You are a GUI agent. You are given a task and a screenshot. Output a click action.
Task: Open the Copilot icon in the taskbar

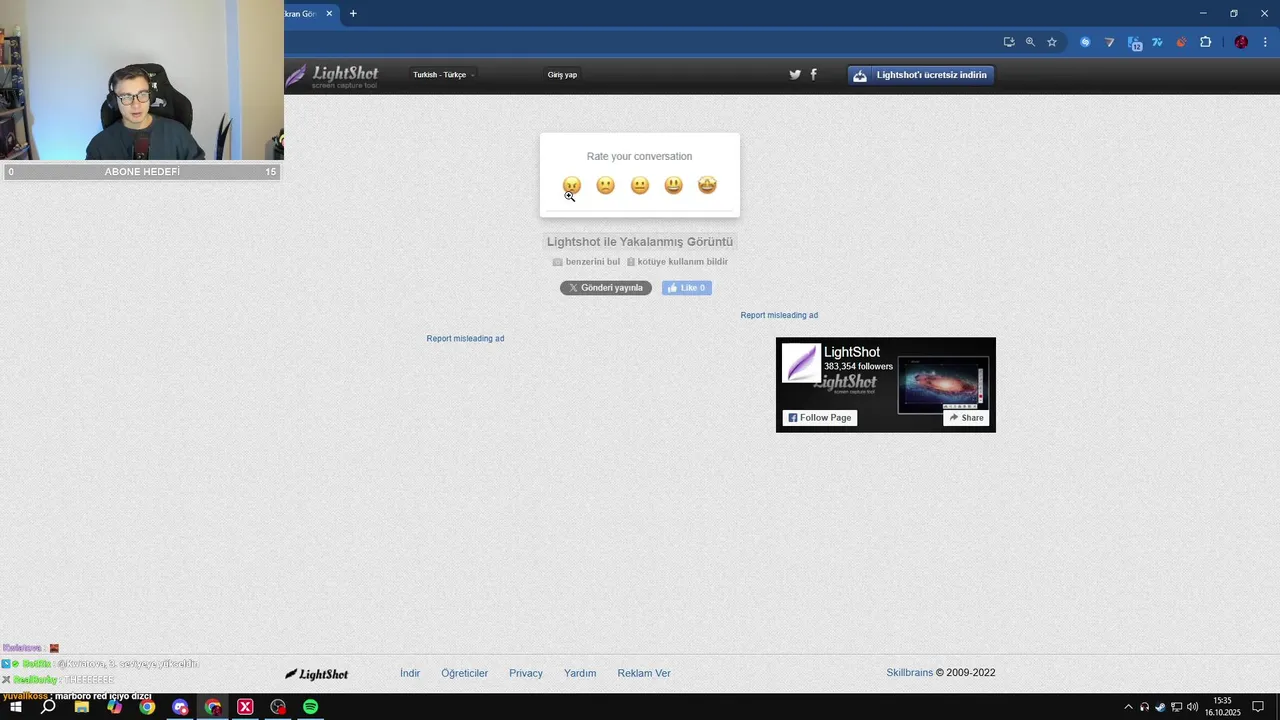115,707
